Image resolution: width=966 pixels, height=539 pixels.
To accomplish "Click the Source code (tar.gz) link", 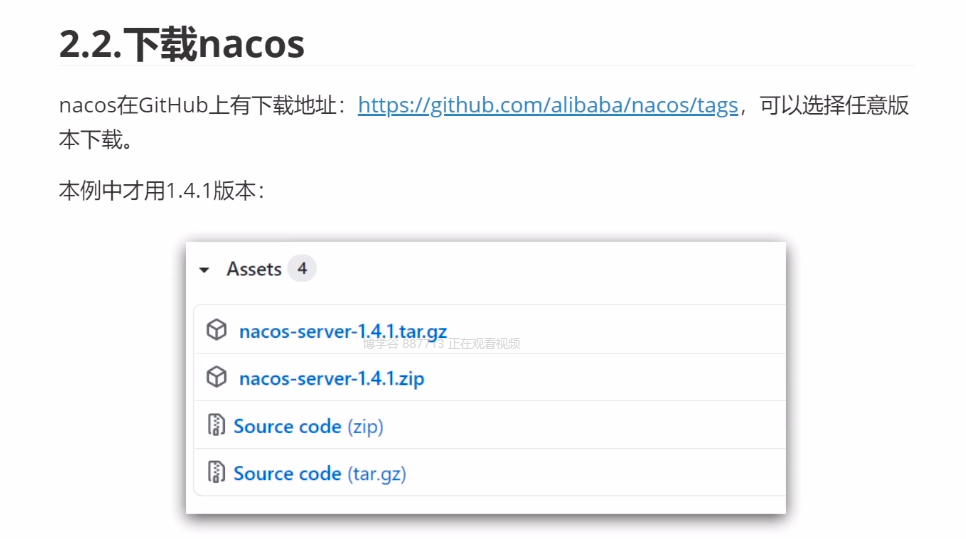I will tap(320, 474).
